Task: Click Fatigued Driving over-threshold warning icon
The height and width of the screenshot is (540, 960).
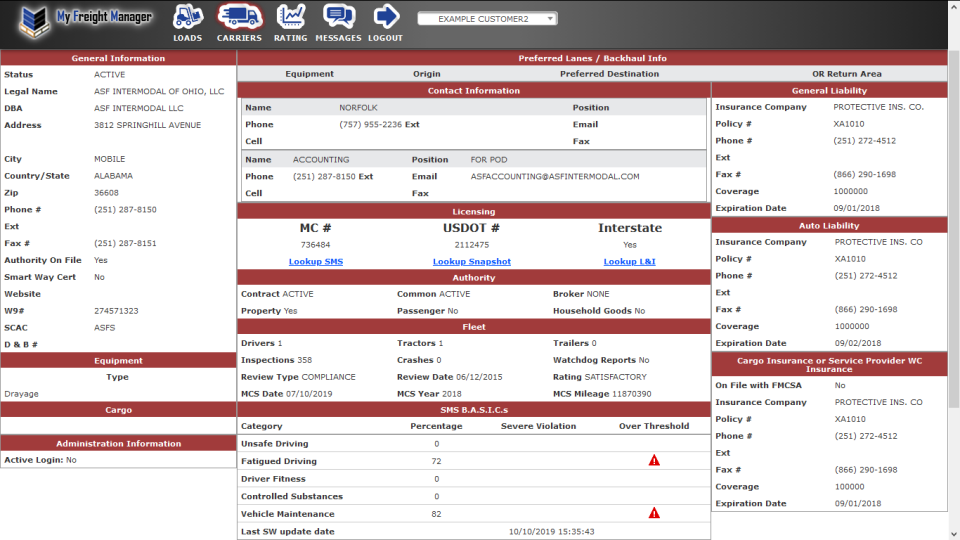Action: click(x=654, y=460)
